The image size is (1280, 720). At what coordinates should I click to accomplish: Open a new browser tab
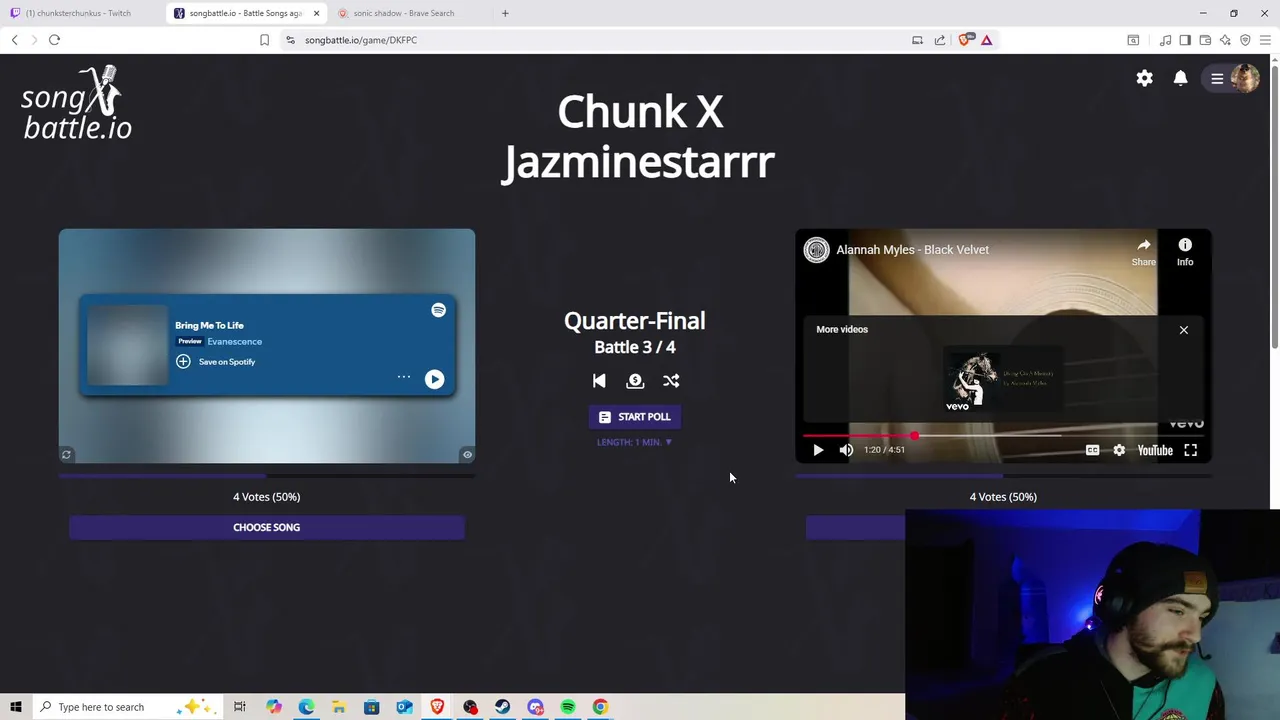505,13
